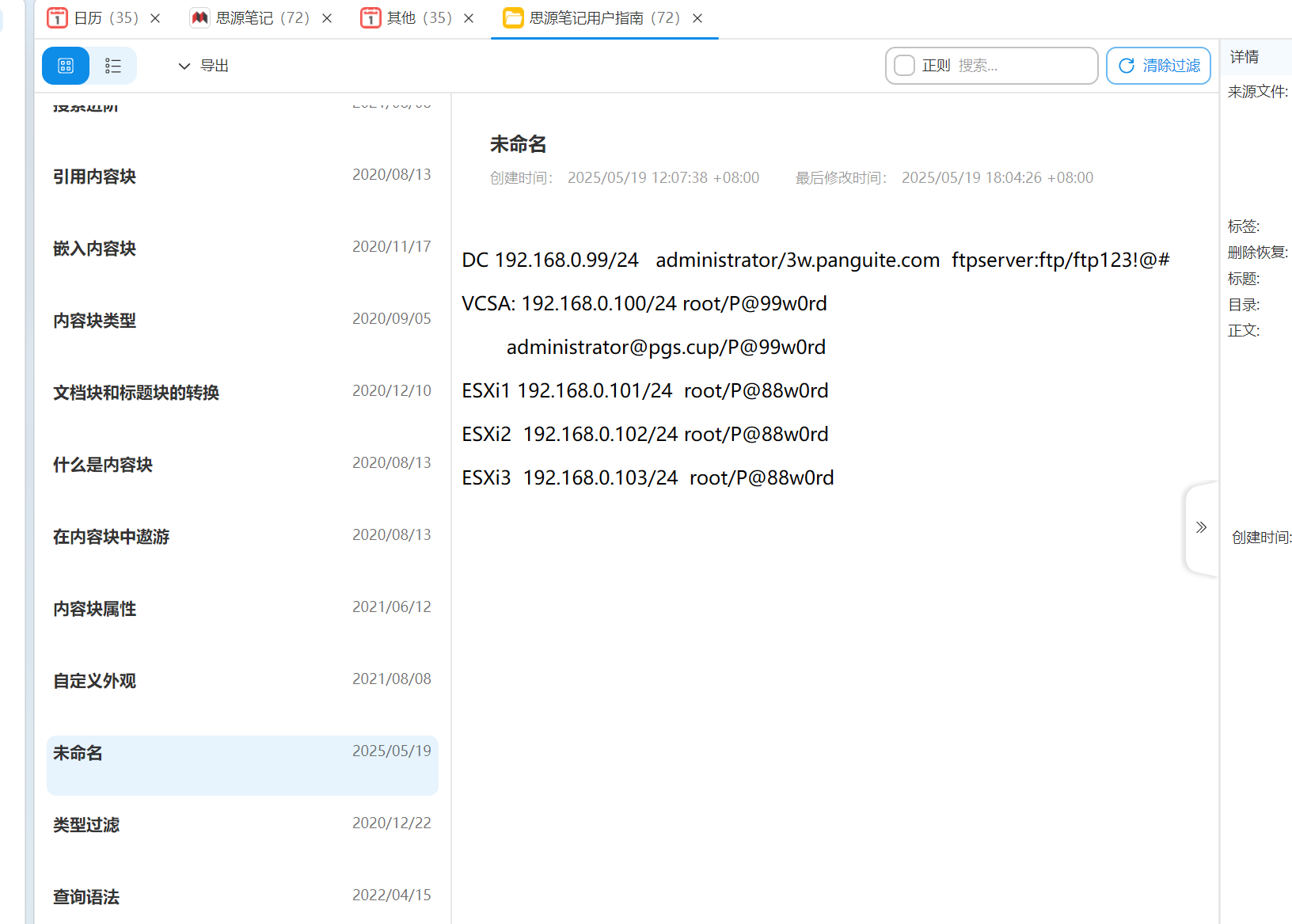This screenshot has height=924, width=1292.
Task: Enable the 正则 regex checkbox
Action: pos(904,66)
